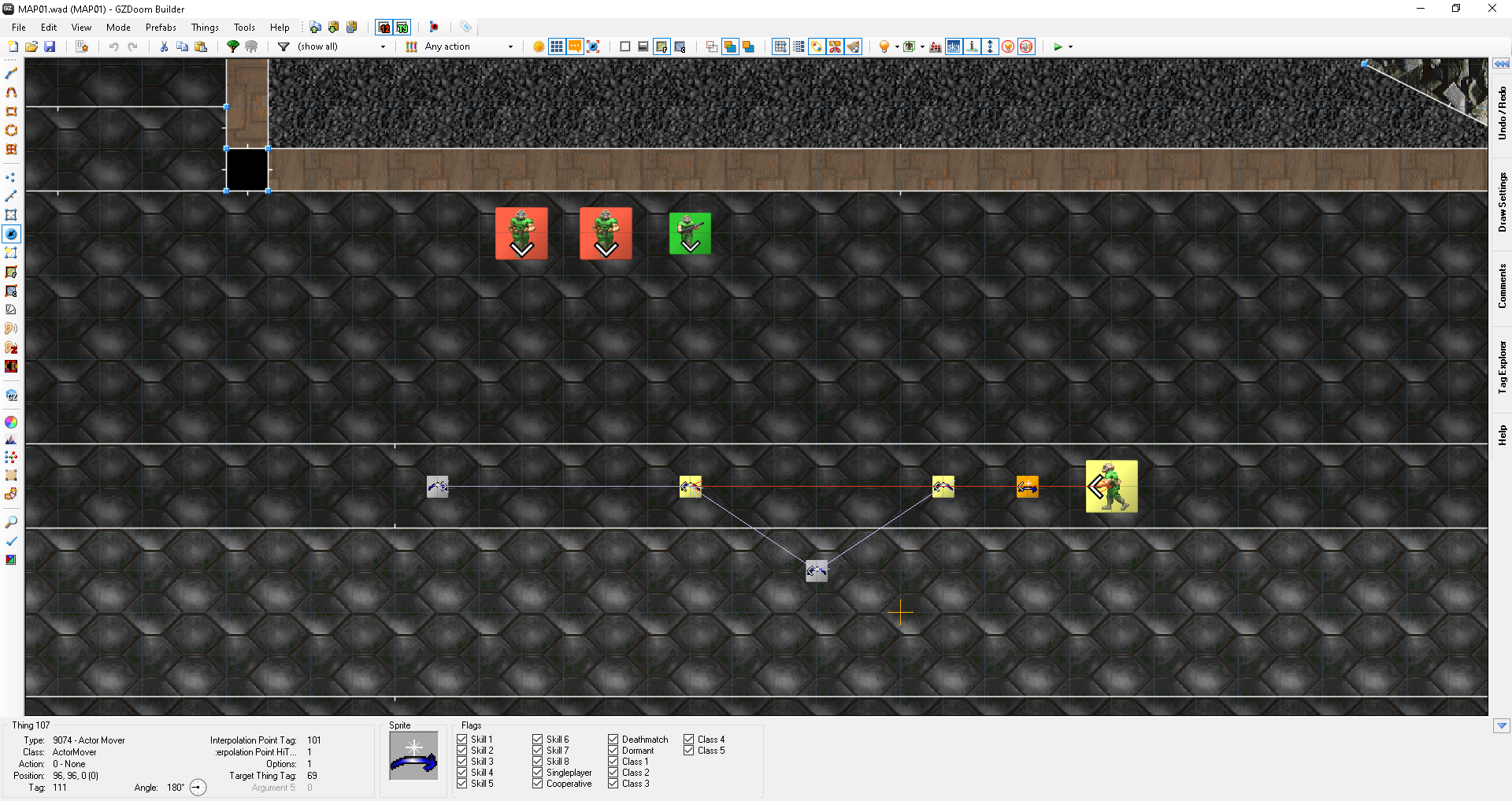The width and height of the screenshot is (1512, 801).
Task: Open the Comments side tab
Action: 1502,286
